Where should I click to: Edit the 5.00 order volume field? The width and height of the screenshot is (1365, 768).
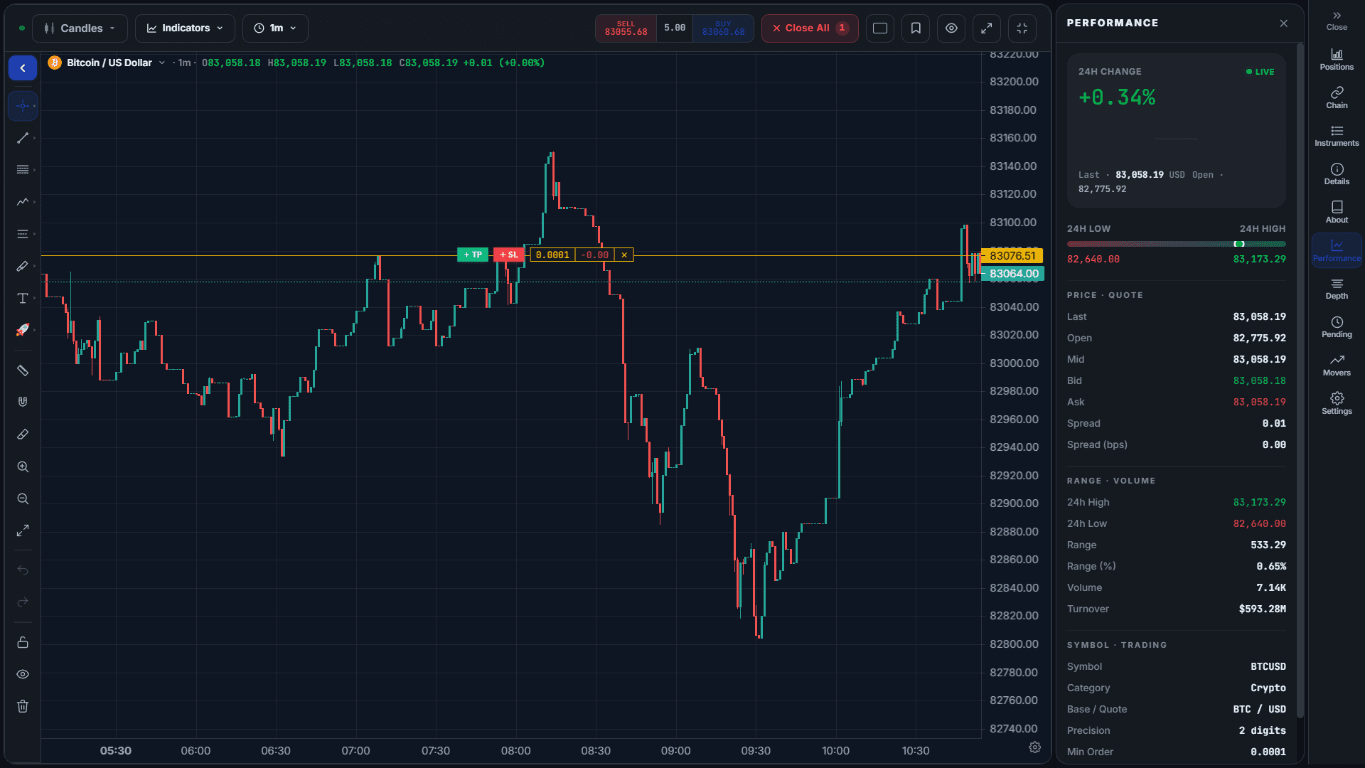(674, 28)
